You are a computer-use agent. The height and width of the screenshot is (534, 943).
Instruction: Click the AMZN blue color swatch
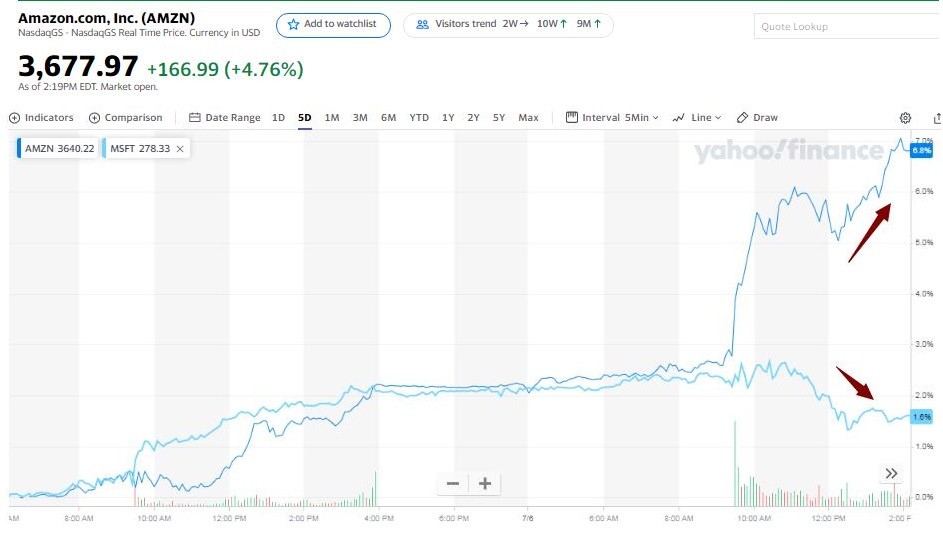coord(20,149)
